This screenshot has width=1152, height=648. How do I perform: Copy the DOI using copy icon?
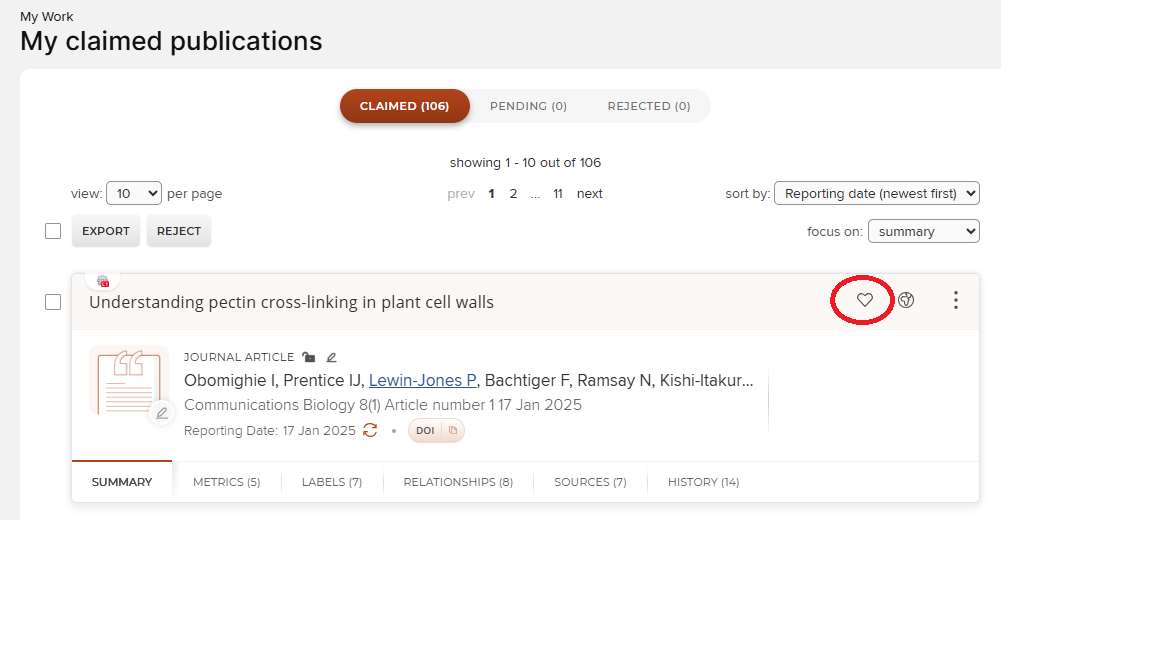pyautogui.click(x=452, y=431)
